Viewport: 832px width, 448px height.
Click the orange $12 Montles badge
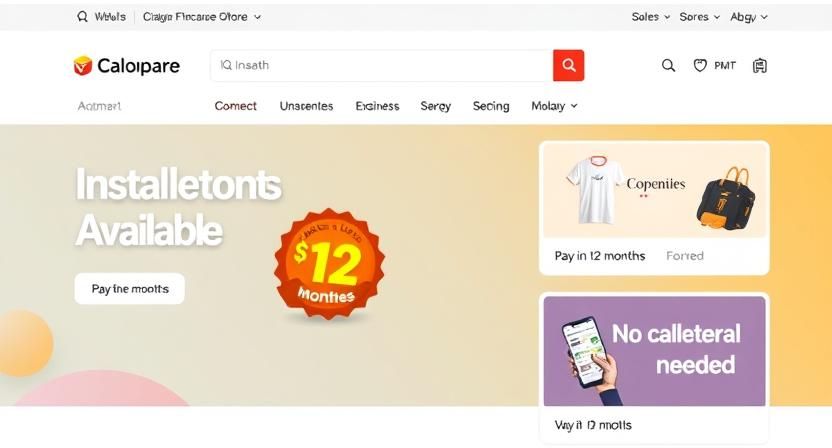tap(330, 264)
